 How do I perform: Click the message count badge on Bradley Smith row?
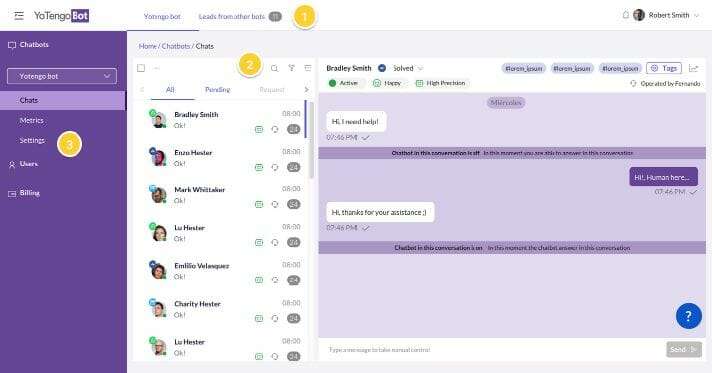tap(294, 129)
